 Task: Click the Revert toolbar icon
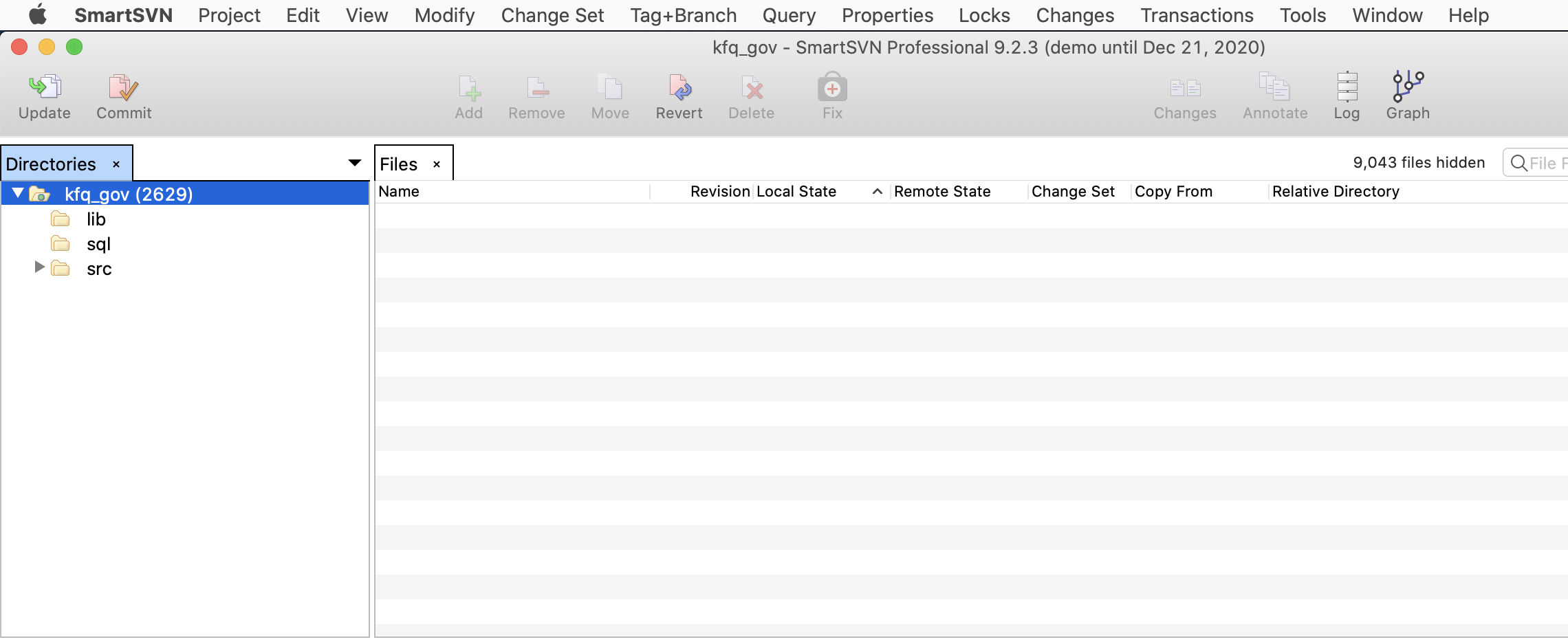679,87
